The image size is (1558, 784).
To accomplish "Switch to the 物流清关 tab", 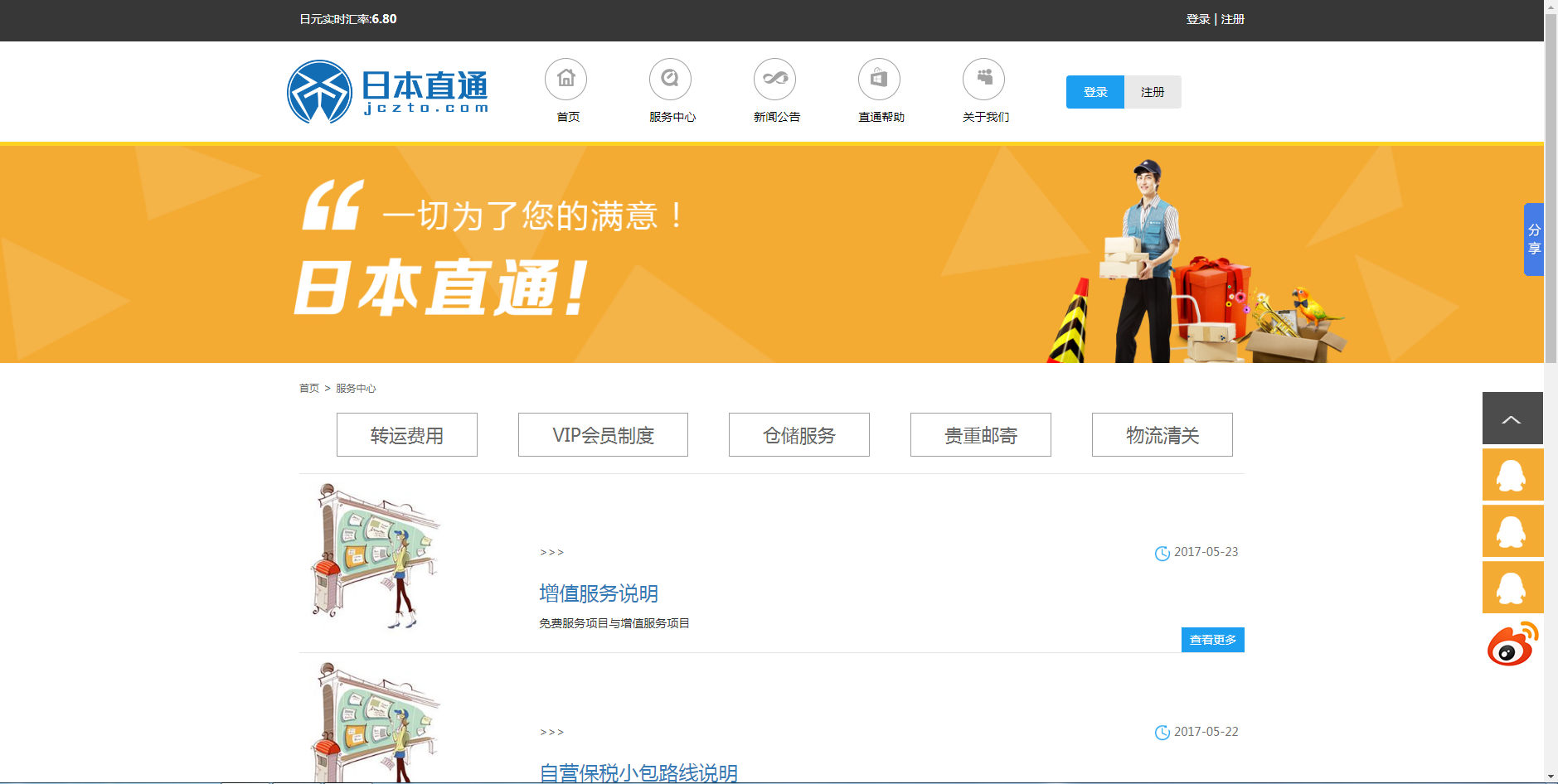I will pos(1162,435).
